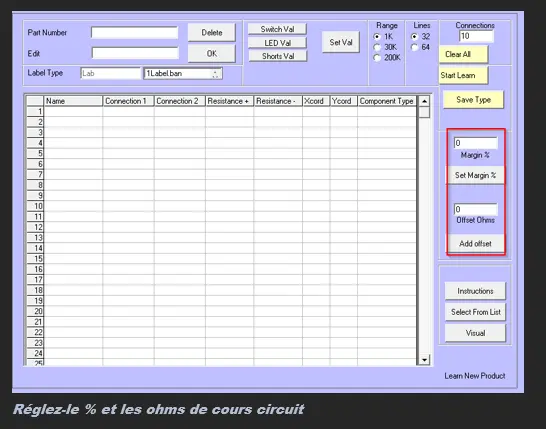Viewport: 546px width, 429px height.
Task: Click the Clear All button
Action: tap(463, 54)
